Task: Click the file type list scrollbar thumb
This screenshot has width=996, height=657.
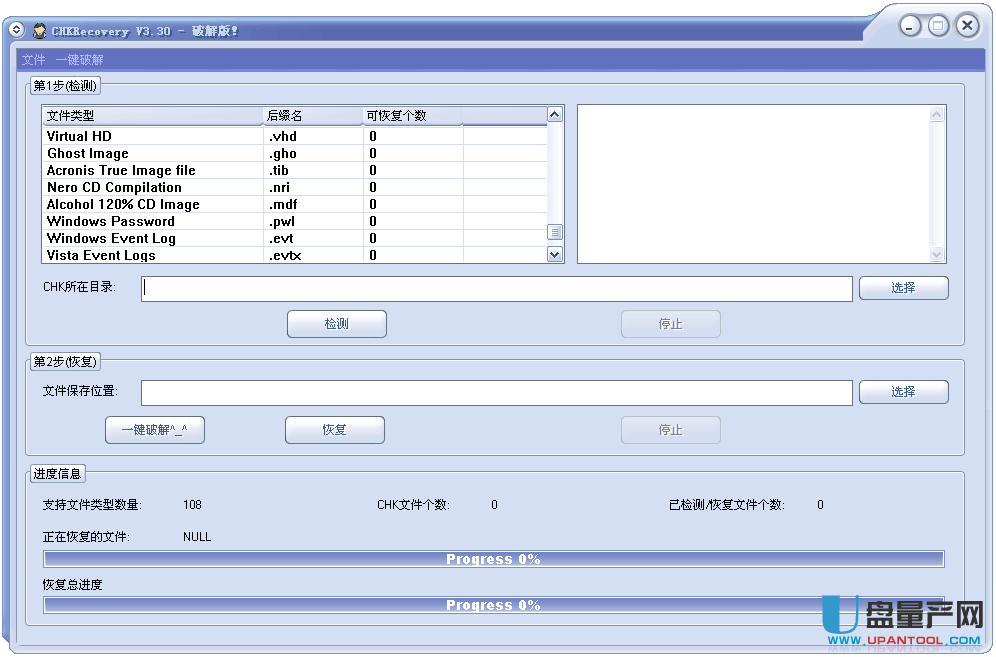Action: pyautogui.click(x=555, y=232)
